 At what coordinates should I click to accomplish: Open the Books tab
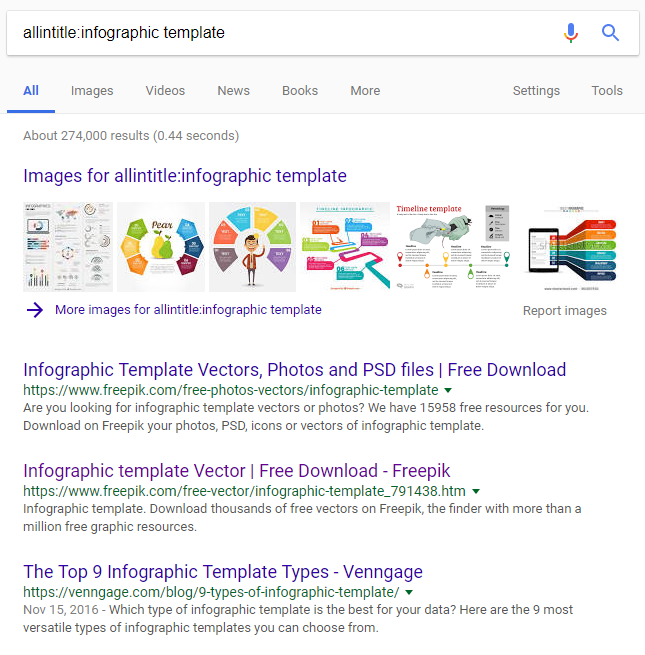point(300,91)
